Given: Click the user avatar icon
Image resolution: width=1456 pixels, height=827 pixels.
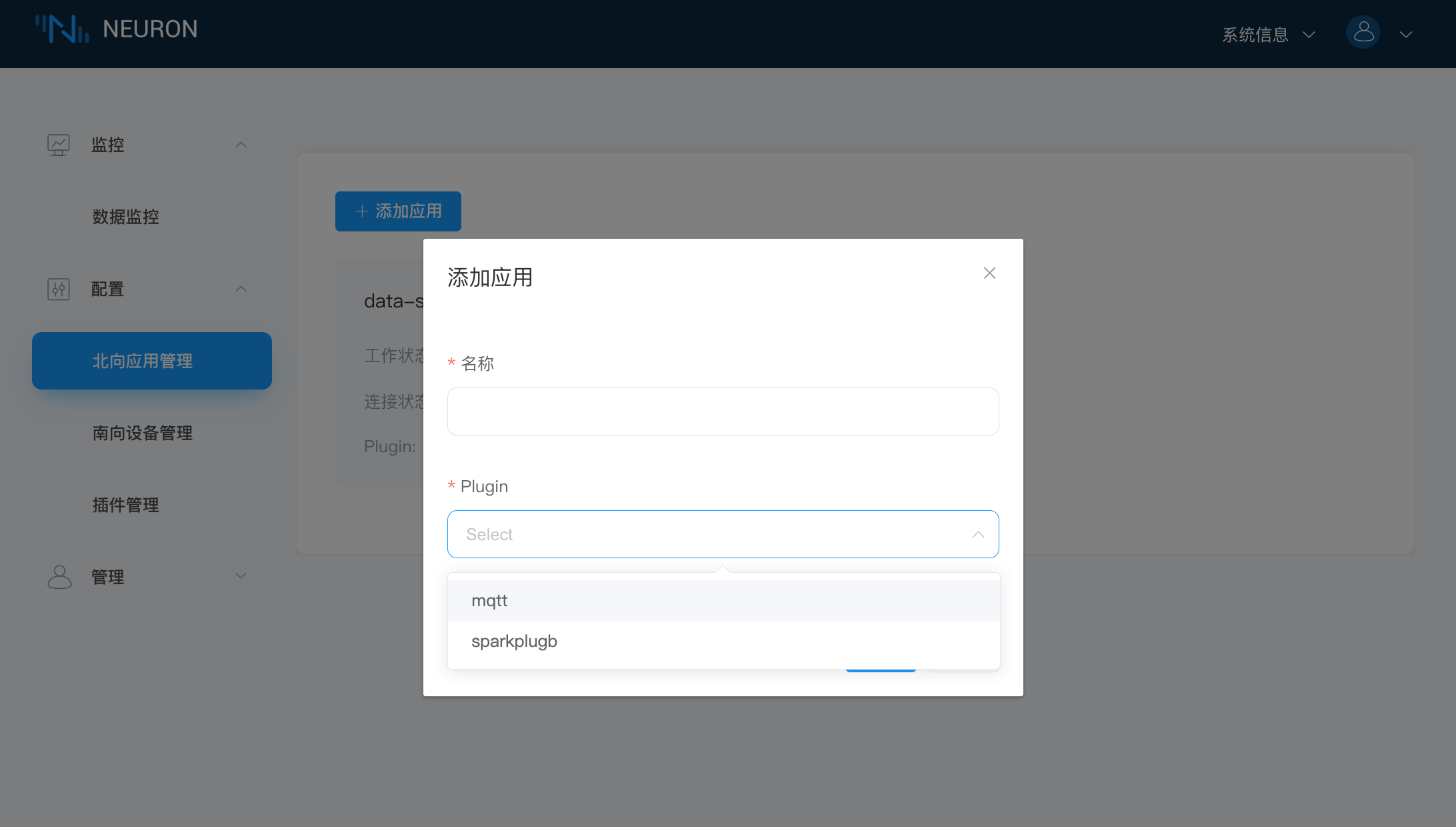Looking at the screenshot, I should 1363,32.
